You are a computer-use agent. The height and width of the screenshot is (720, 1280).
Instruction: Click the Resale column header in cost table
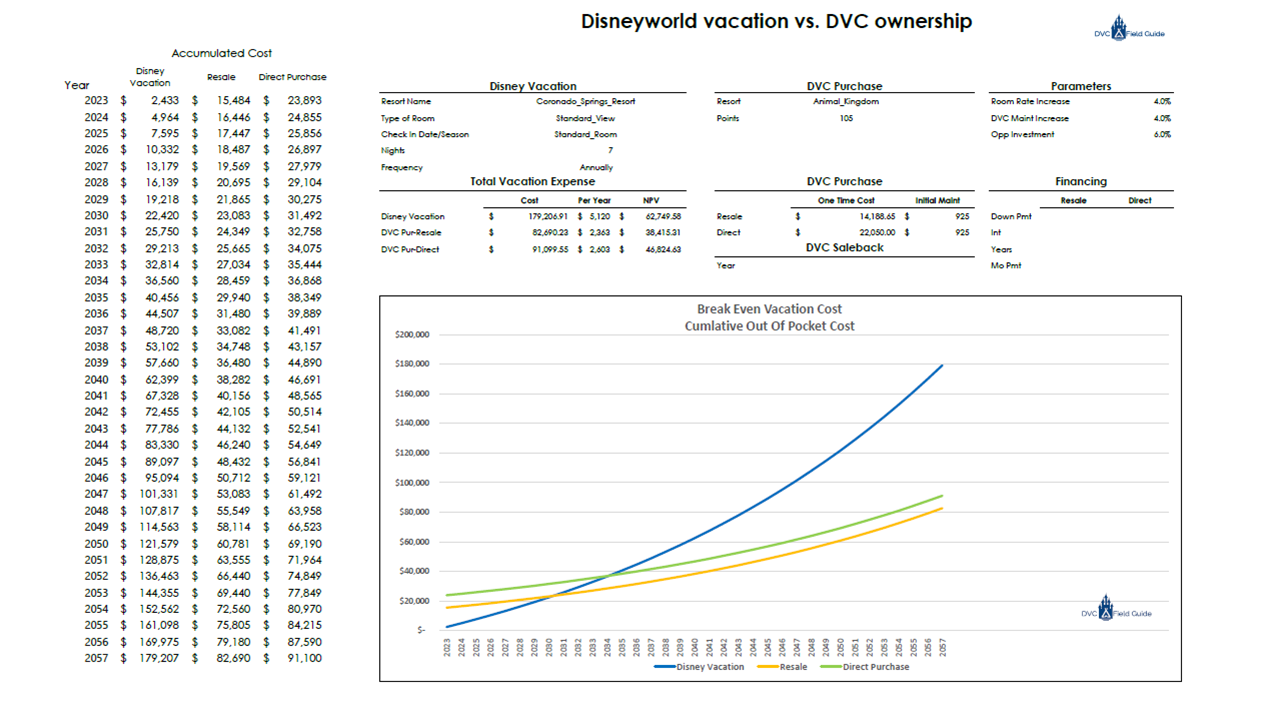pos(221,77)
